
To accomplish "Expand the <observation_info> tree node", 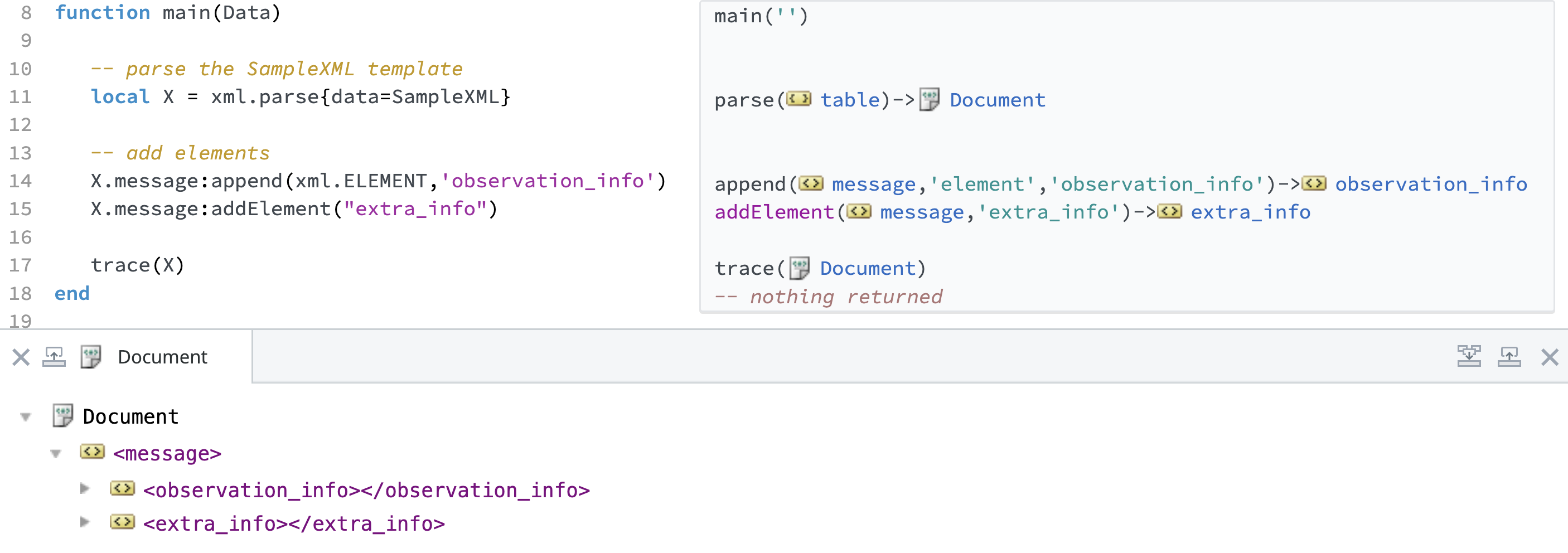I will 85,488.
